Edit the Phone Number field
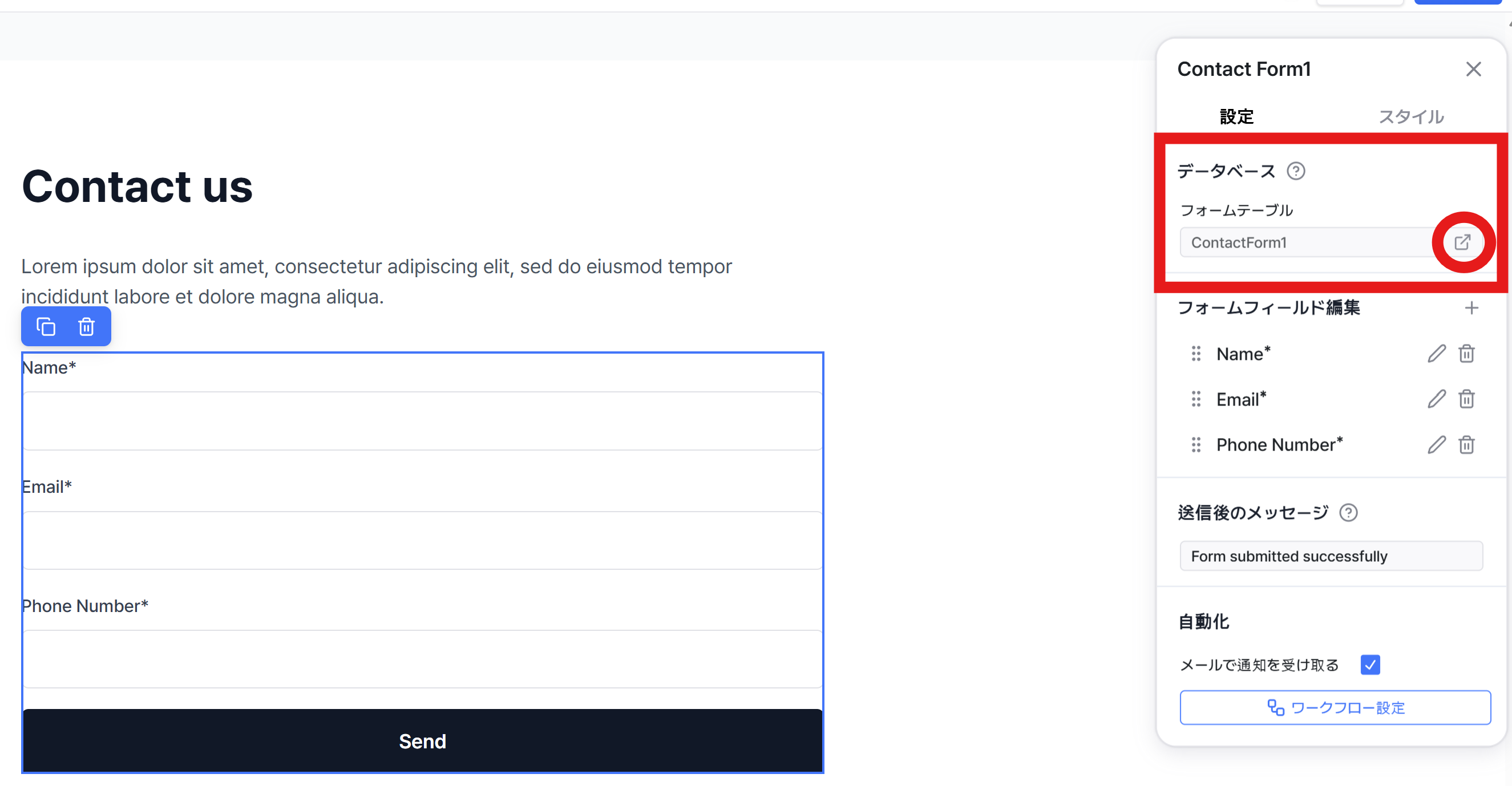This screenshot has height=786, width=1512. pos(1436,444)
